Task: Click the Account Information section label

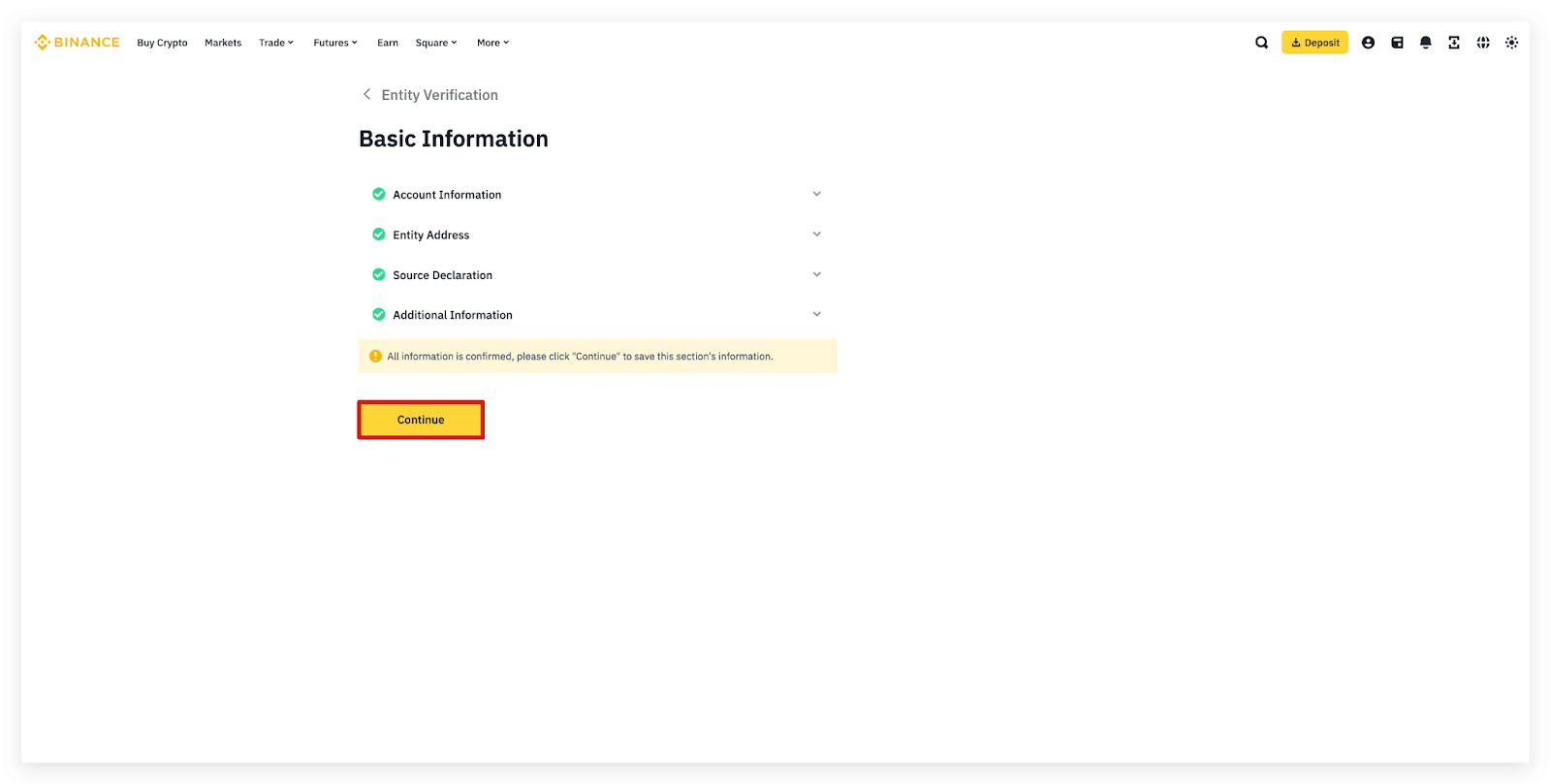Action: tap(447, 195)
